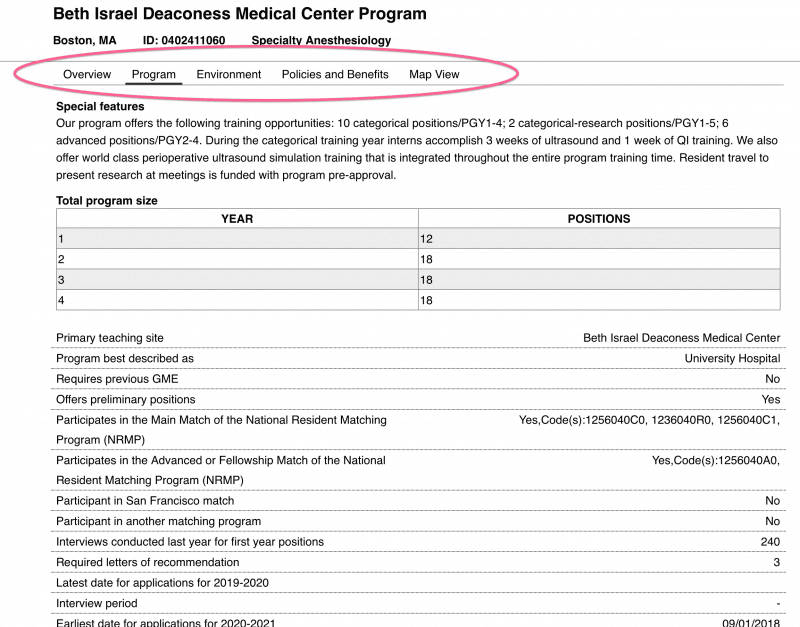The height and width of the screenshot is (627, 800).
Task: Click the Beth Israel Deaconess Medical Center Program title
Action: click(240, 14)
